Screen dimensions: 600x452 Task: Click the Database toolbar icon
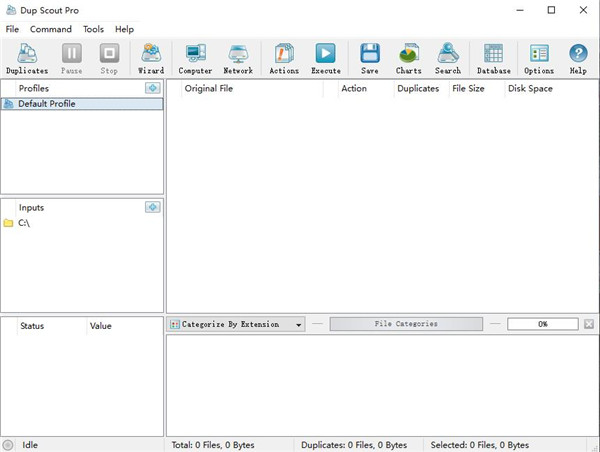pos(493,58)
